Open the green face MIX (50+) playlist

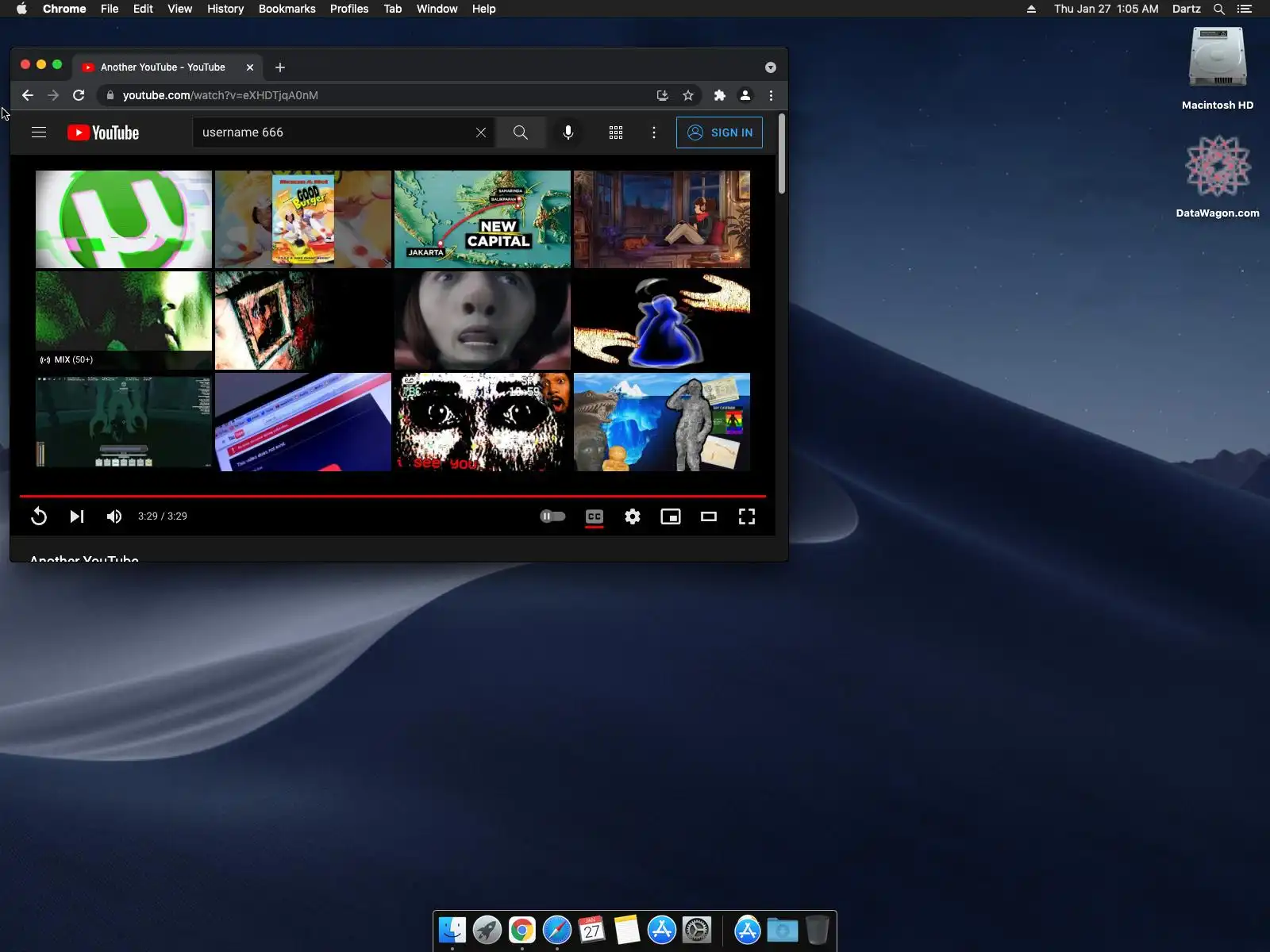point(124,321)
